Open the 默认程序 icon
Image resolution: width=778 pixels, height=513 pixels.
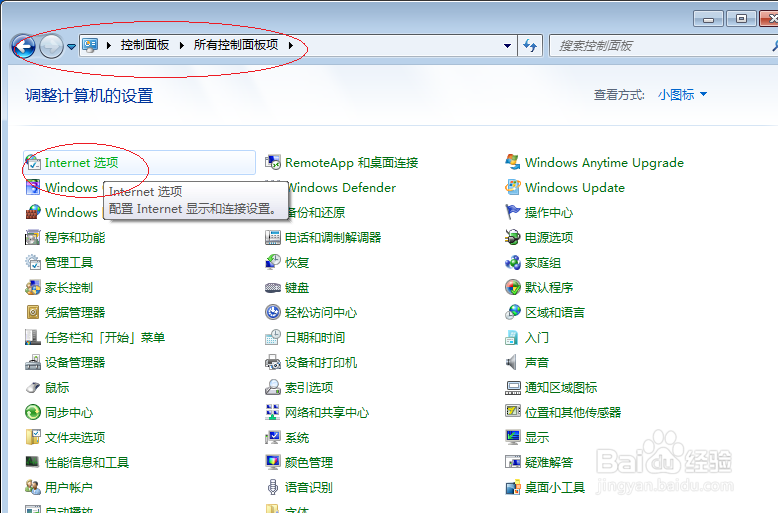(513, 287)
